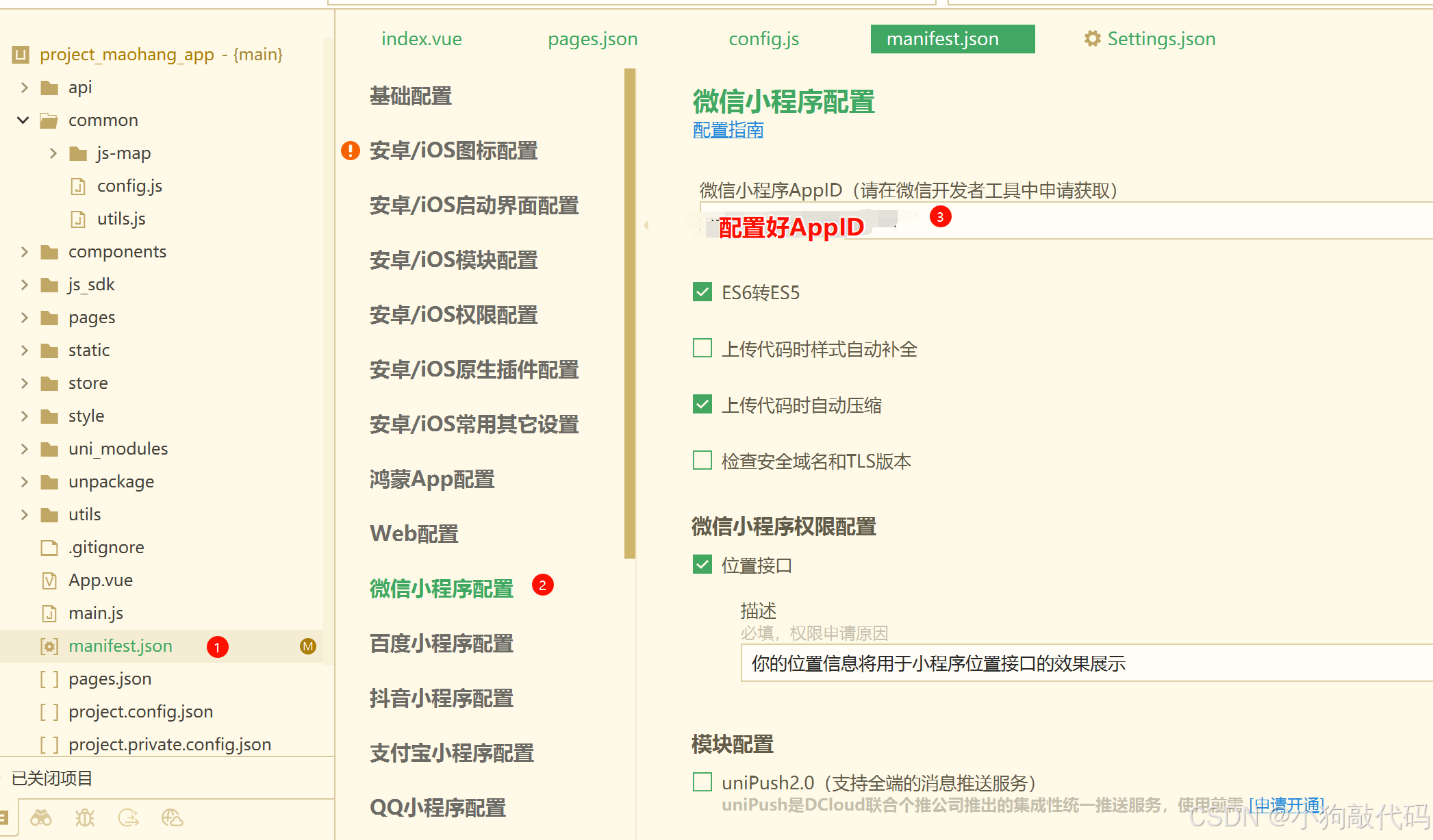Image resolution: width=1433 pixels, height=840 pixels.
Task: Click the static folder icon
Action: (49, 351)
